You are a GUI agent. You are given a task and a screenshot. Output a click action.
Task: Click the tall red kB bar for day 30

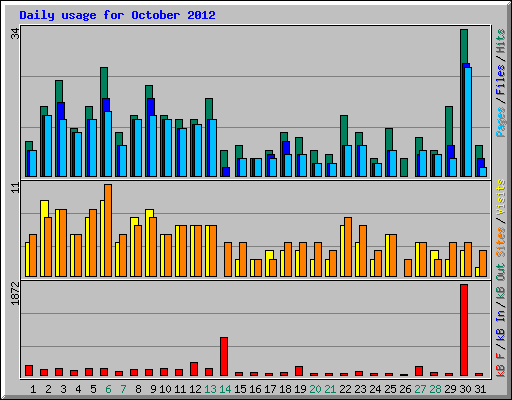(464, 330)
